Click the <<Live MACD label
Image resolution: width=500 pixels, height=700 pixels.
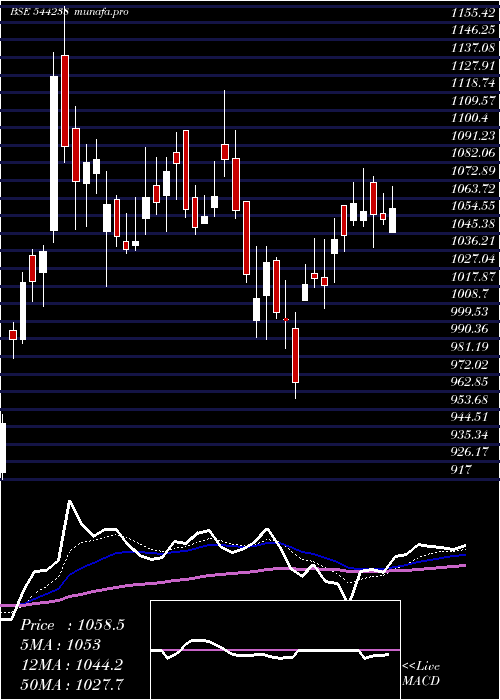point(421,673)
